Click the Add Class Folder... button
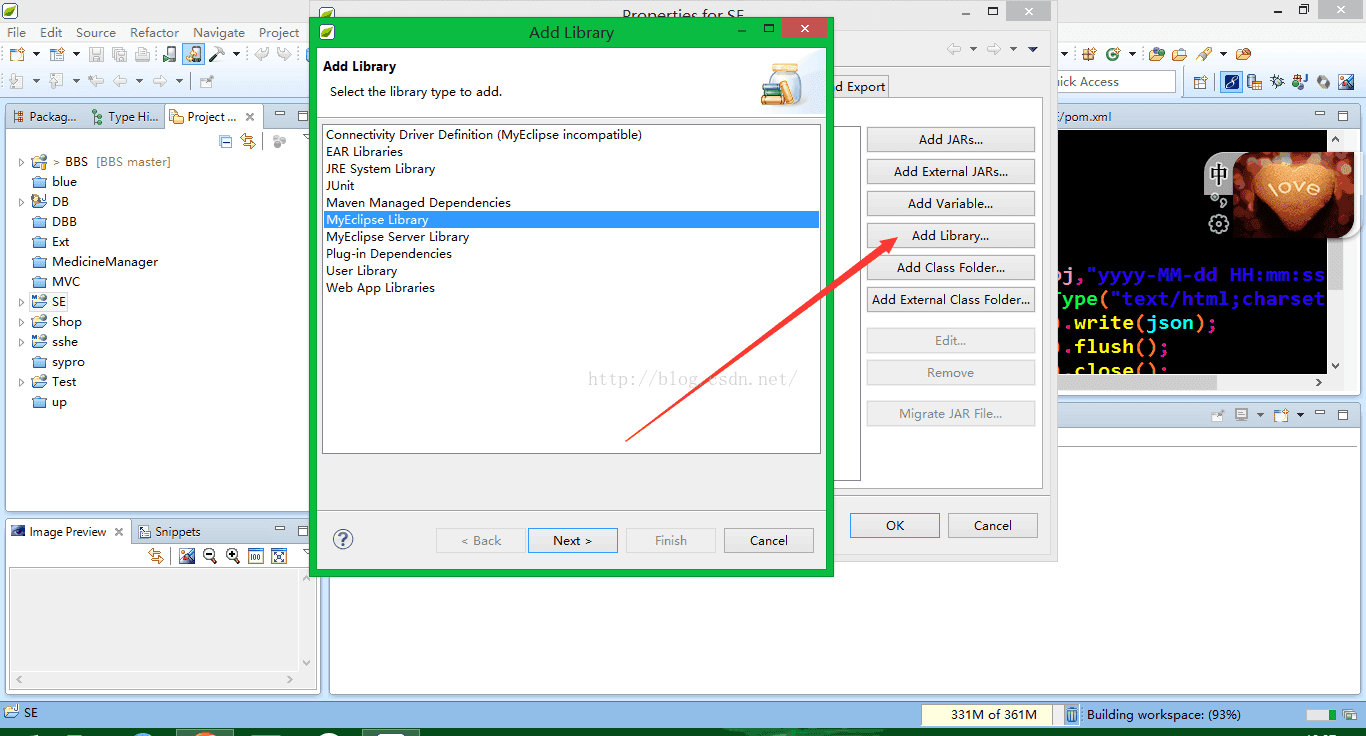Viewport: 1366px width, 736px height. (950, 267)
